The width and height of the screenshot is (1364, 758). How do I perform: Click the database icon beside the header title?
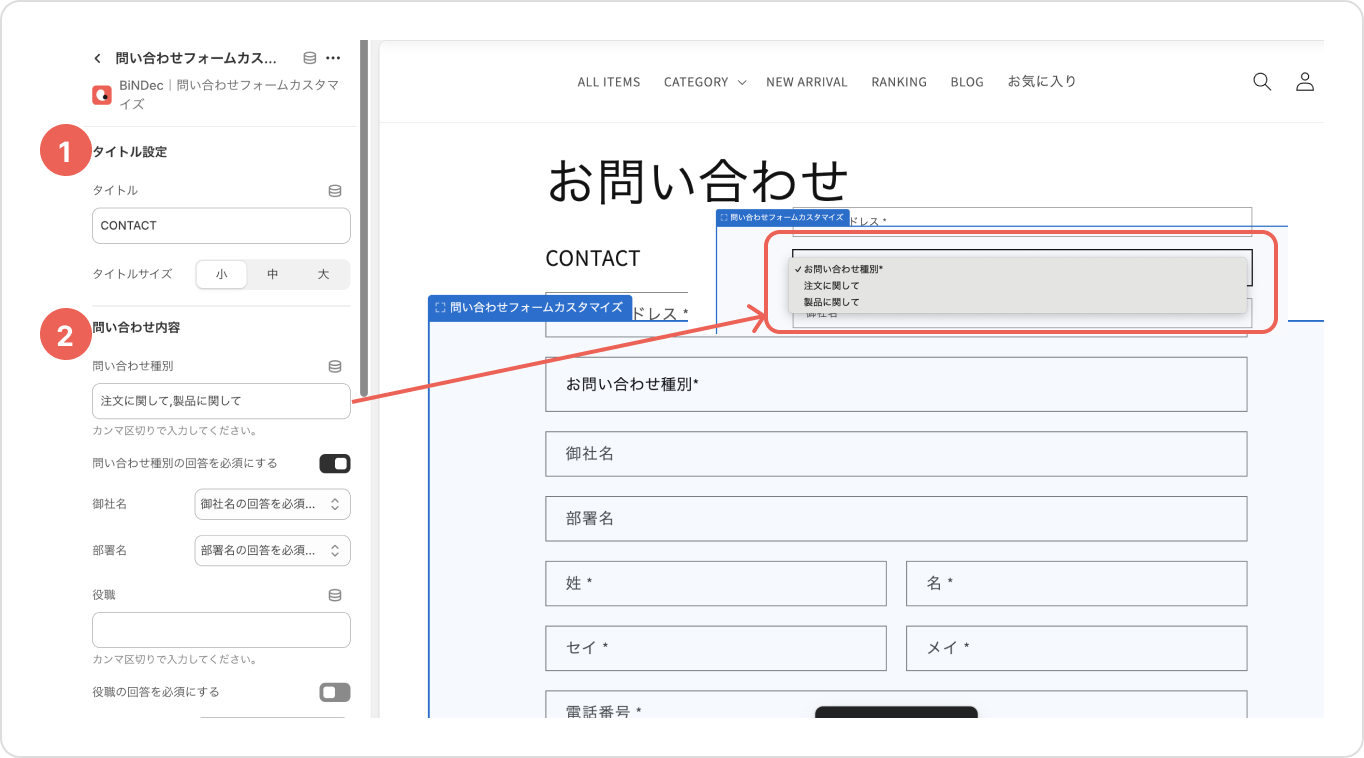point(310,58)
